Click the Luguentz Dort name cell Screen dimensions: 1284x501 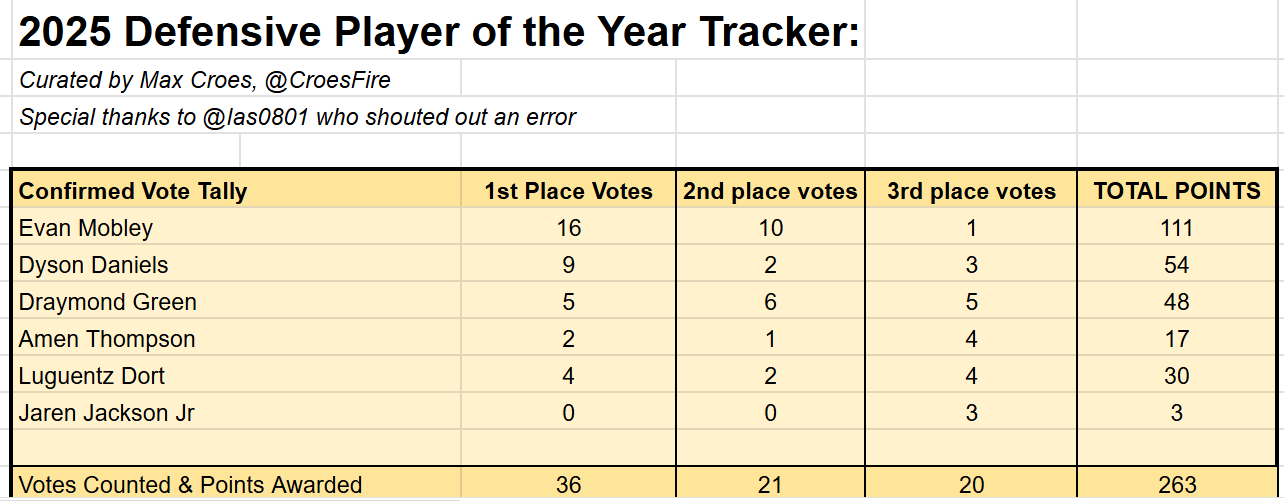(x=237, y=376)
